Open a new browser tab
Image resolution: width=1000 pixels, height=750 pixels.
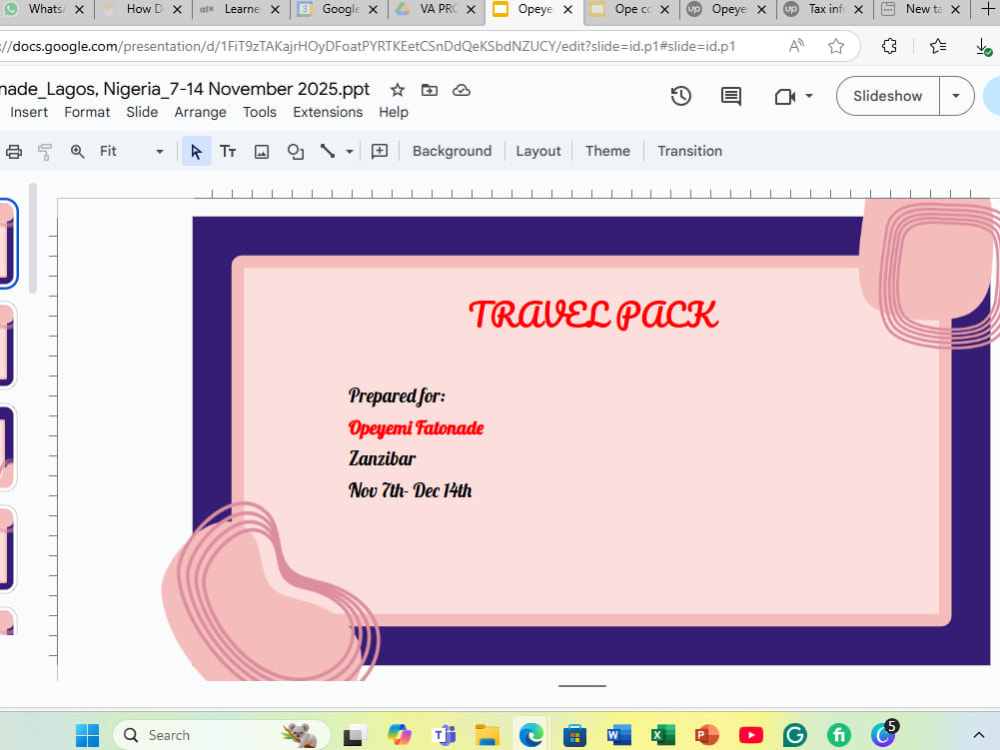pos(987,9)
